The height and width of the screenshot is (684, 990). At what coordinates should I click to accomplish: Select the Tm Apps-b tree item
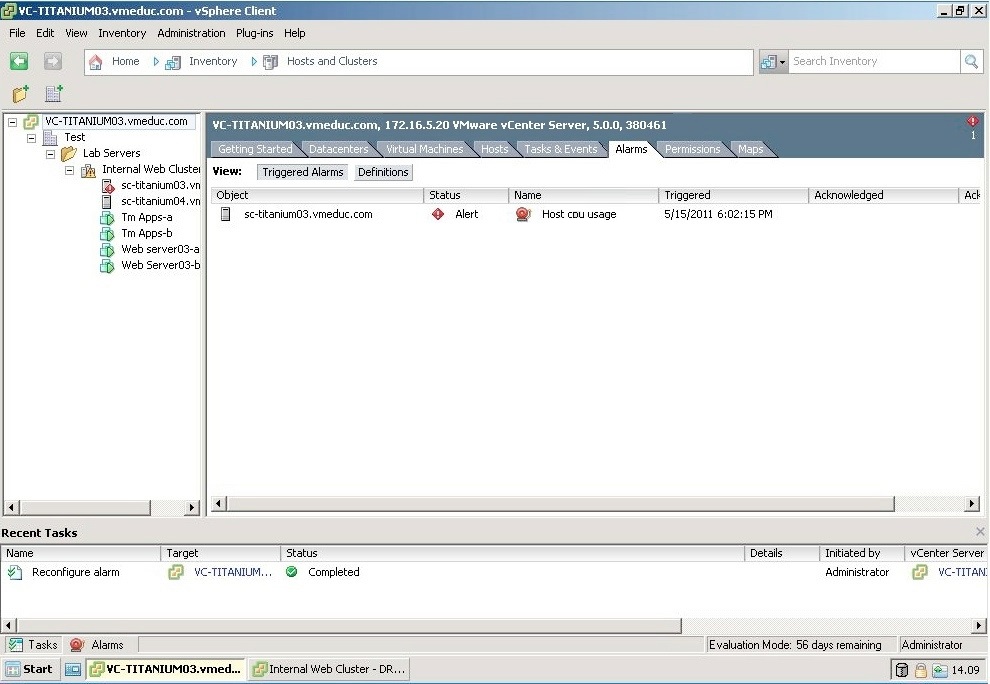(x=146, y=234)
